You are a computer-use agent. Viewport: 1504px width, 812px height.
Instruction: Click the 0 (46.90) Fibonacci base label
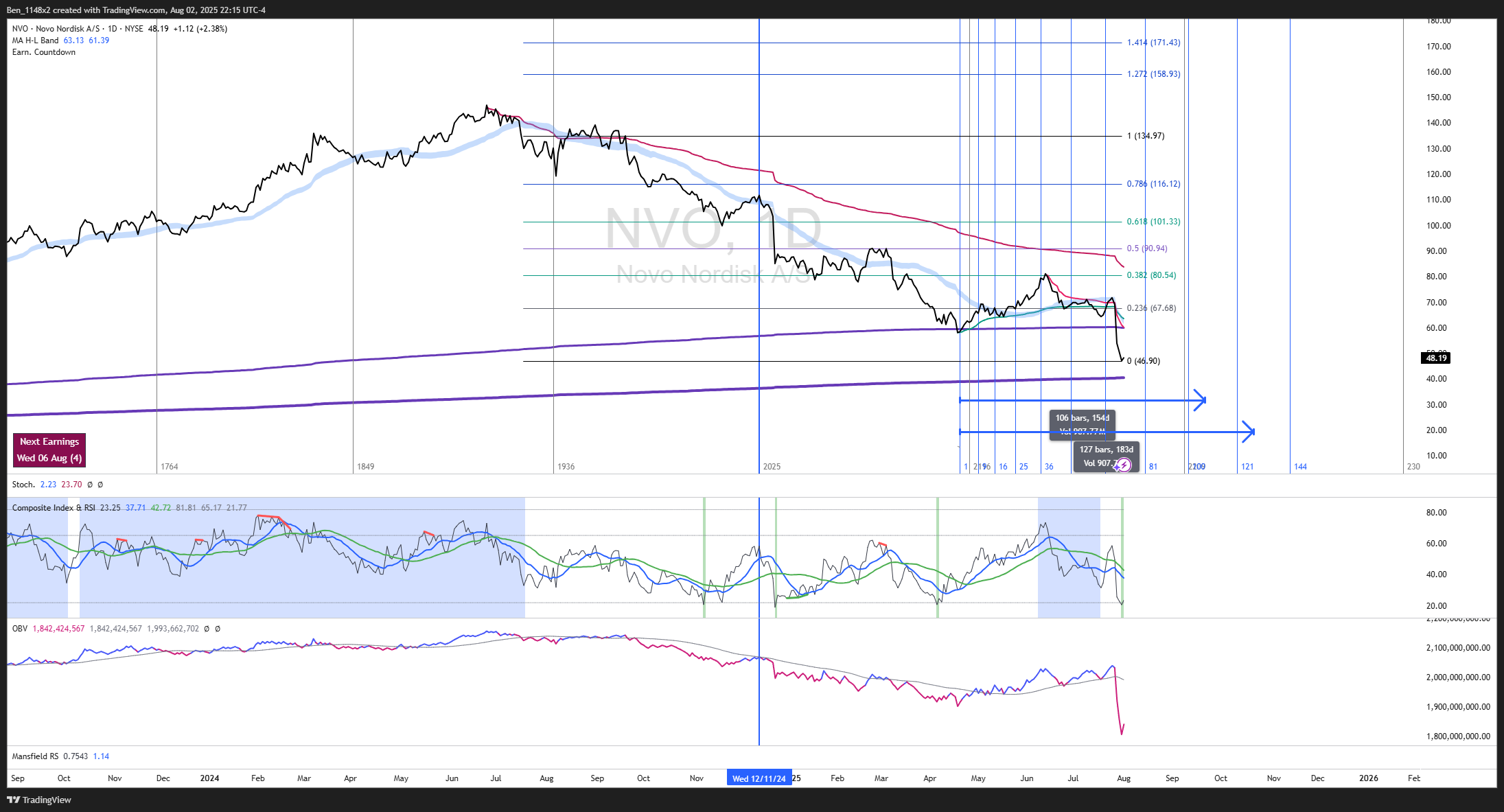[x=1144, y=361]
